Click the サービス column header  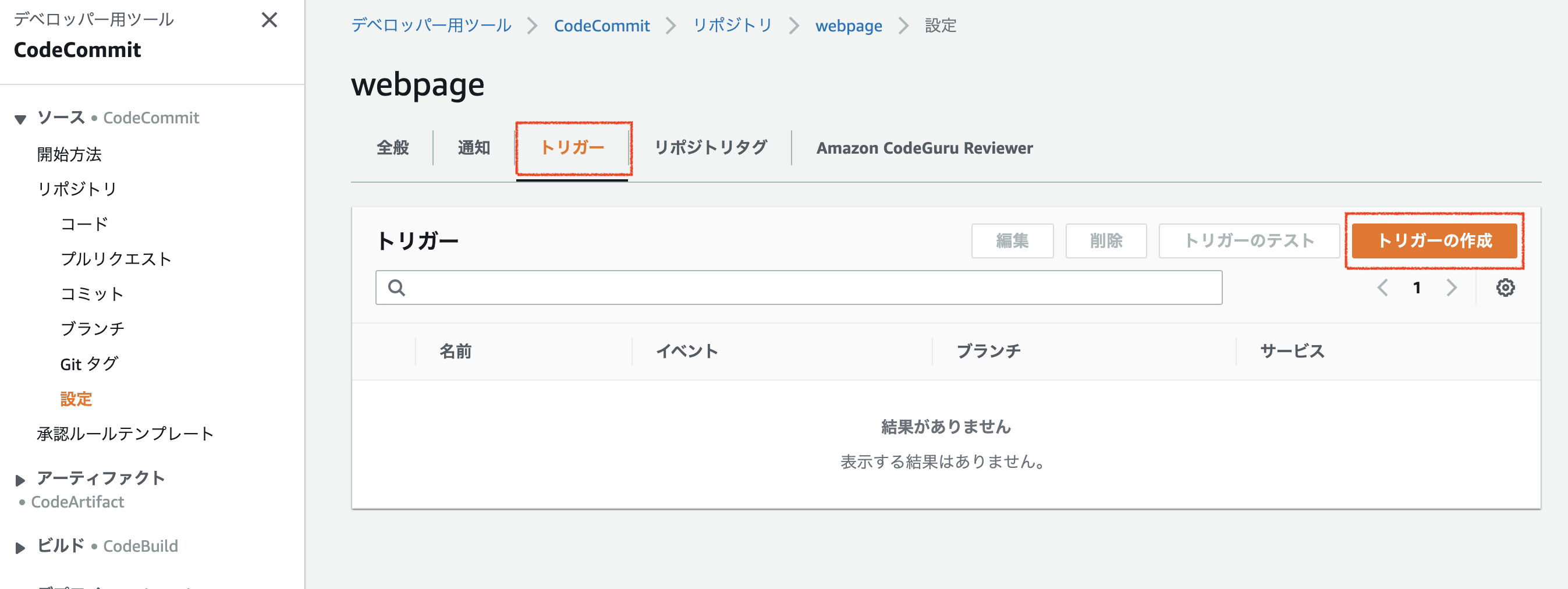click(x=1292, y=351)
